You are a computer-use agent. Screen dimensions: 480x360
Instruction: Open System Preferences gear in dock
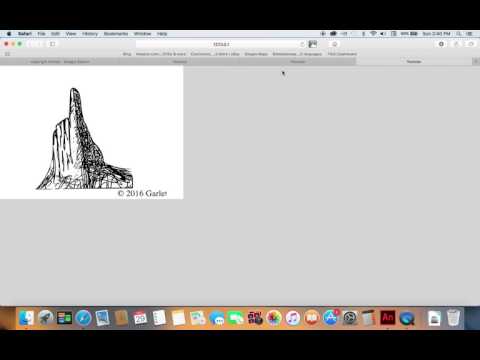[x=350, y=318]
